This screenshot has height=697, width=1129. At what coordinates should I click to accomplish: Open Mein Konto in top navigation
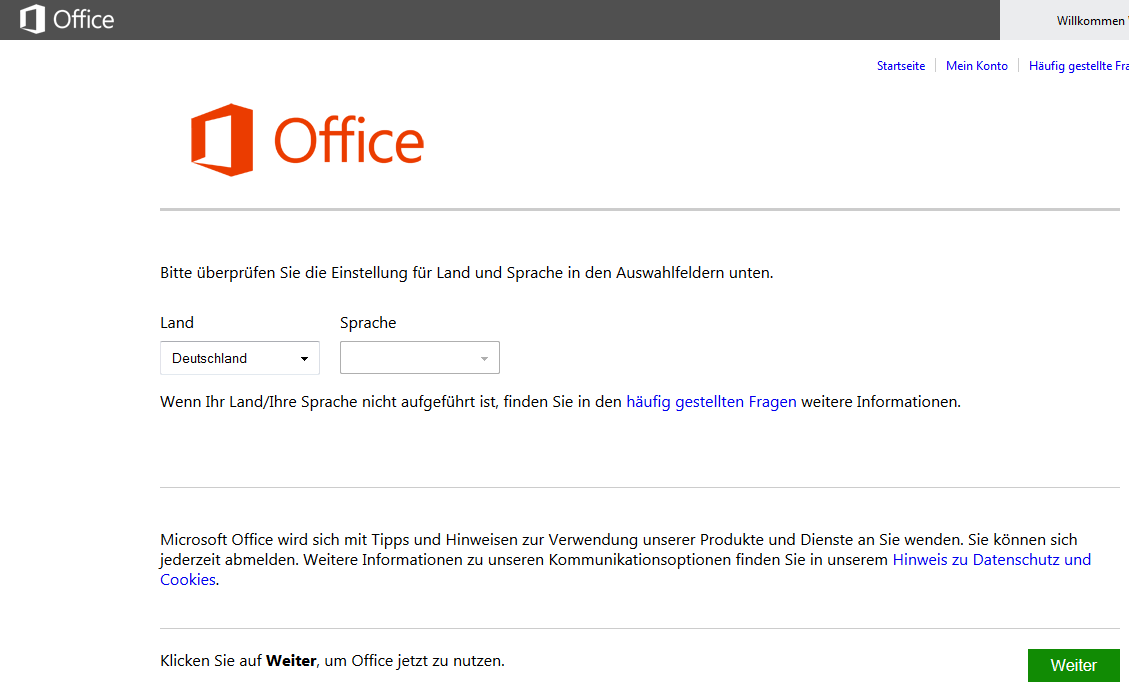pos(976,66)
